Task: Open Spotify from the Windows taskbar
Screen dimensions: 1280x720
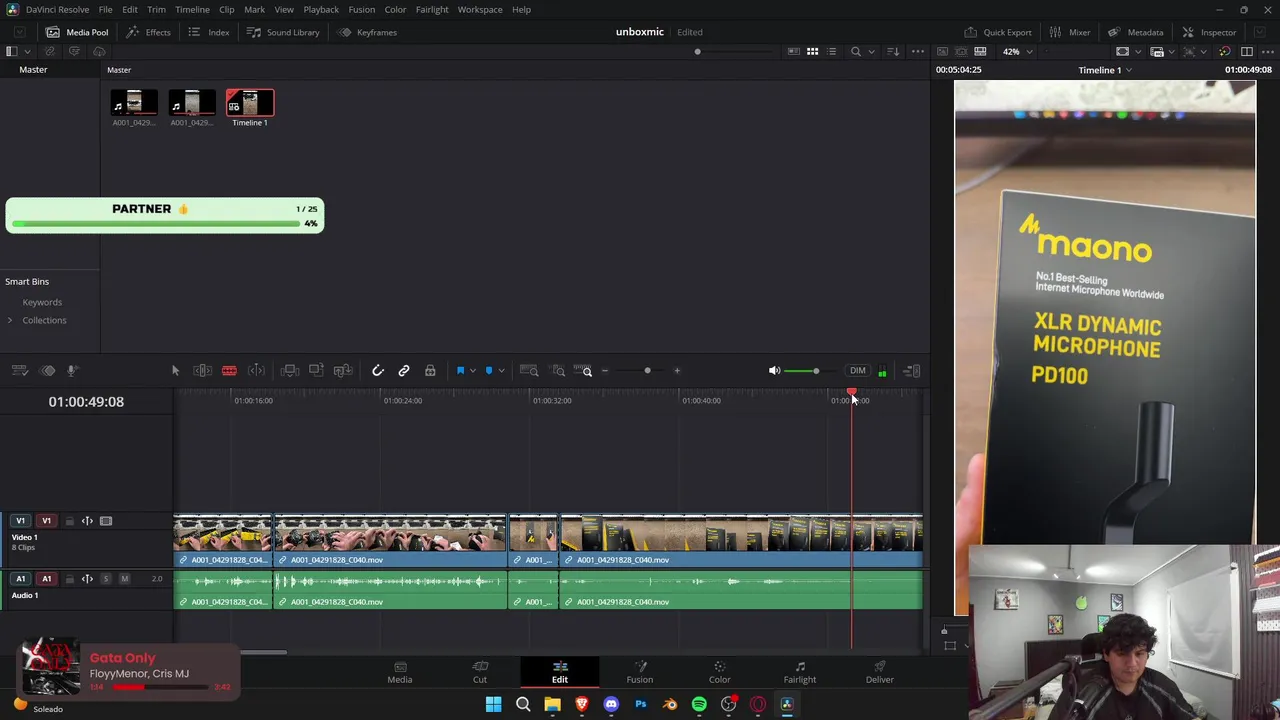Action: [x=699, y=704]
